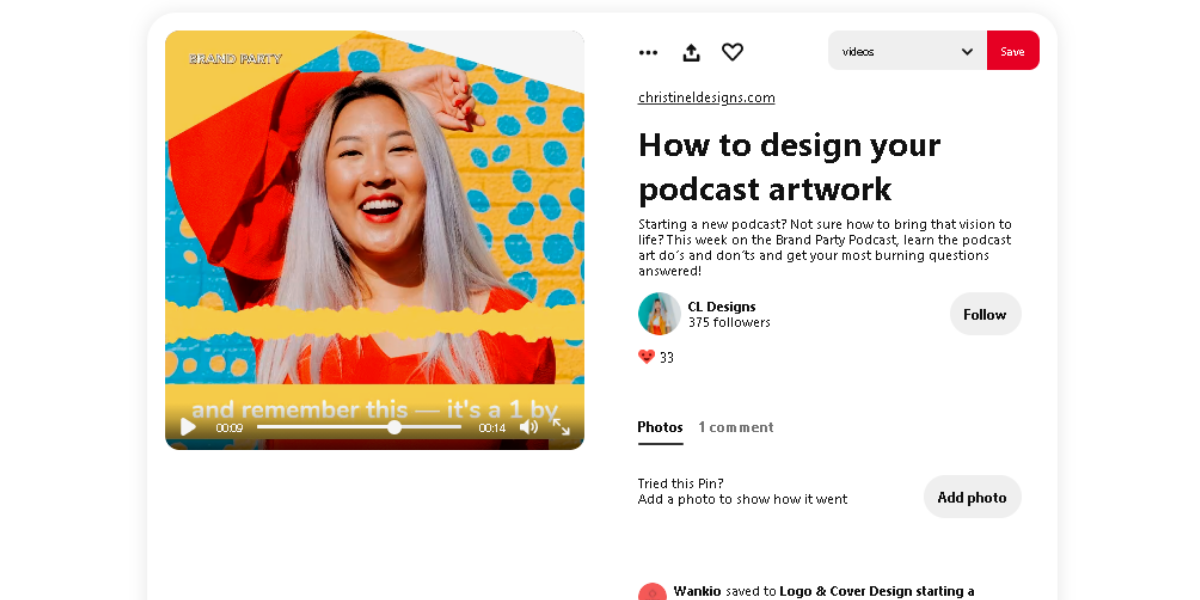The height and width of the screenshot is (600, 1200).
Task: Play the podcast artwork video
Action: click(188, 427)
